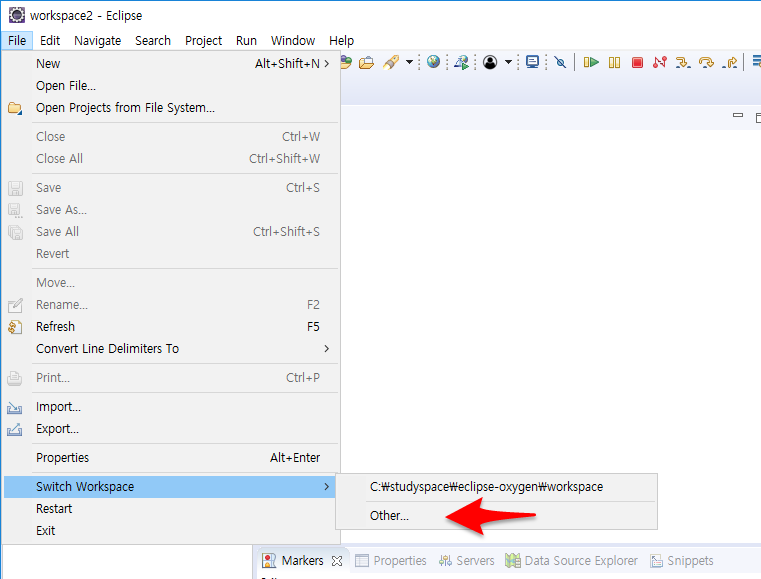Viewport: 761px width, 579px height.
Task: Click the Disconnect debug icon
Action: coord(660,62)
